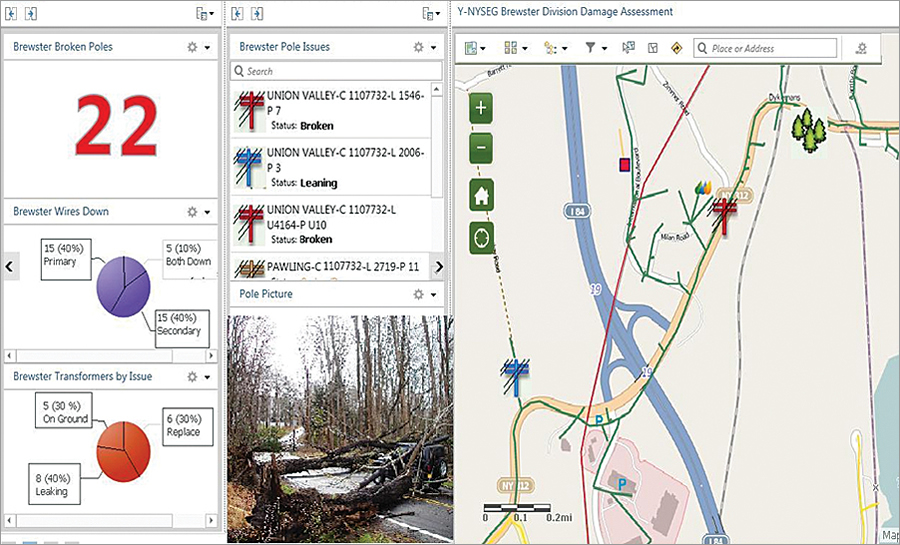
Task: Click the purple Wires Down pie chart
Action: tap(123, 286)
